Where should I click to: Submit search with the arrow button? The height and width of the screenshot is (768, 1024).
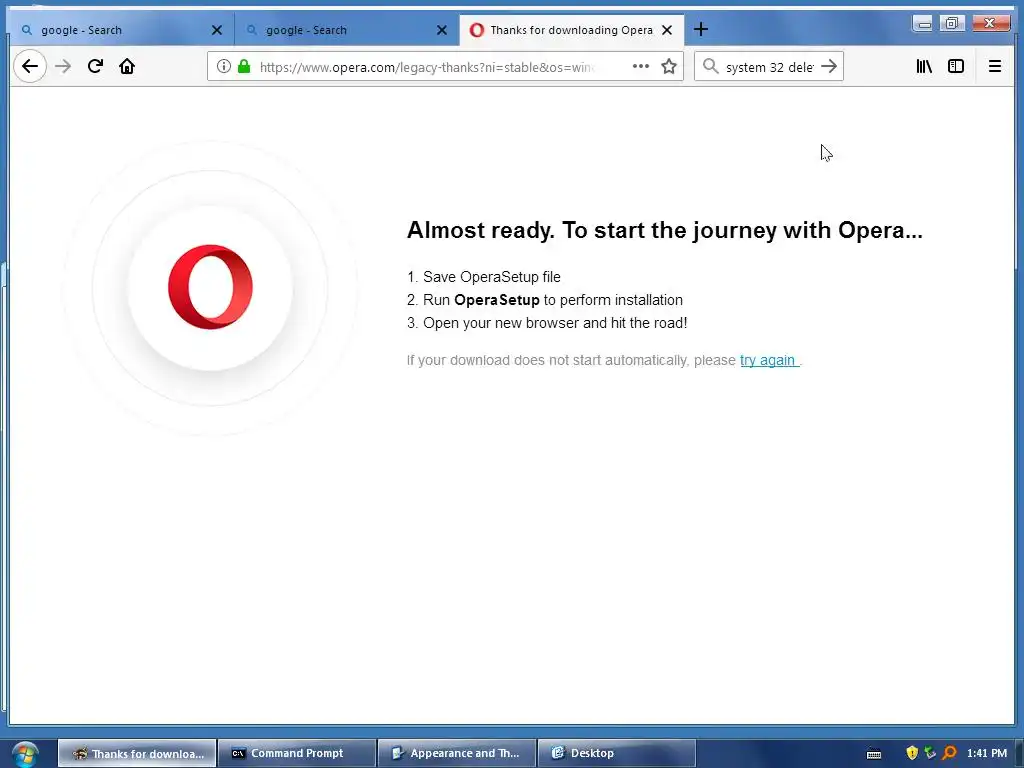pyautogui.click(x=829, y=66)
